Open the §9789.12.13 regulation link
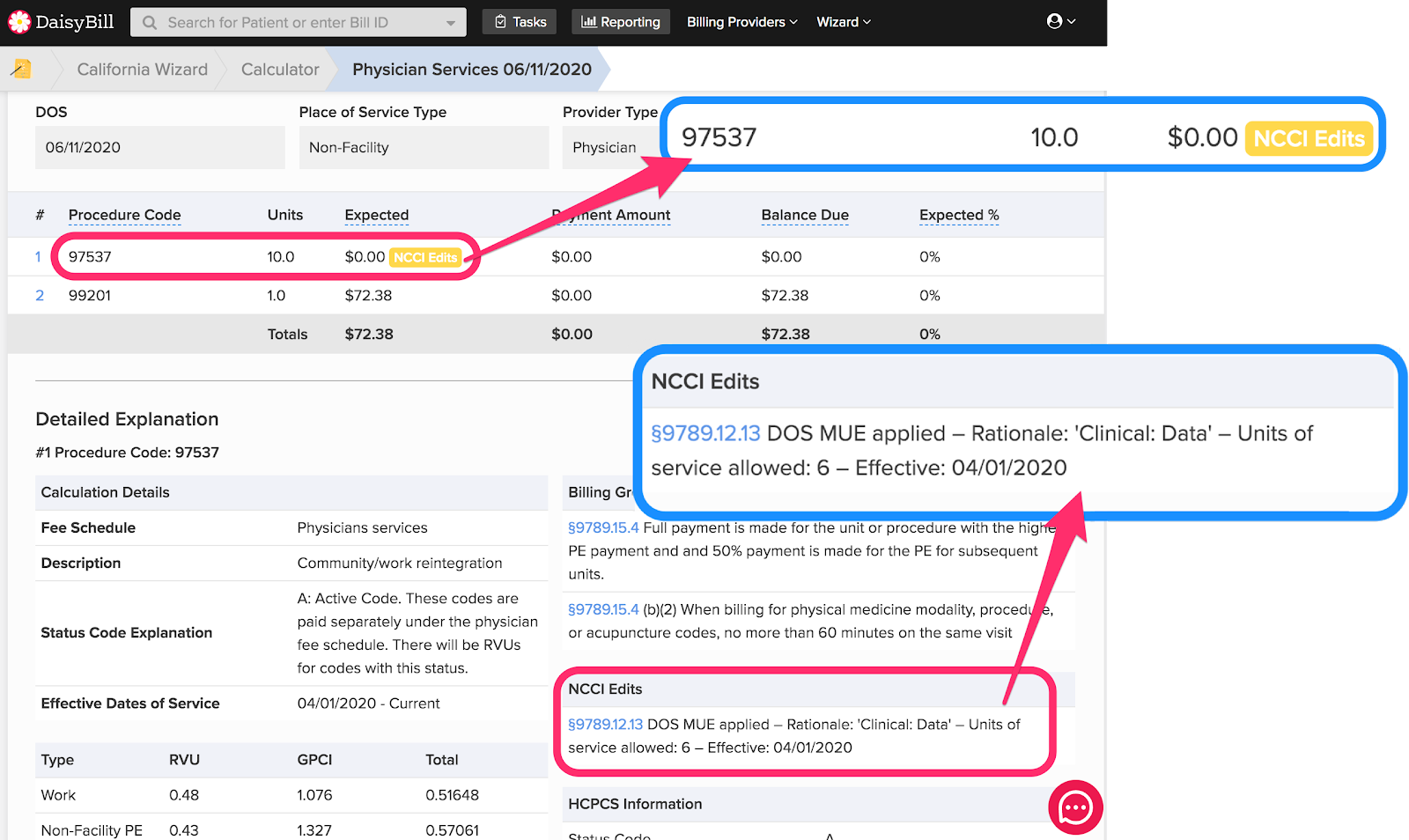The image size is (1409, 840). (x=604, y=725)
